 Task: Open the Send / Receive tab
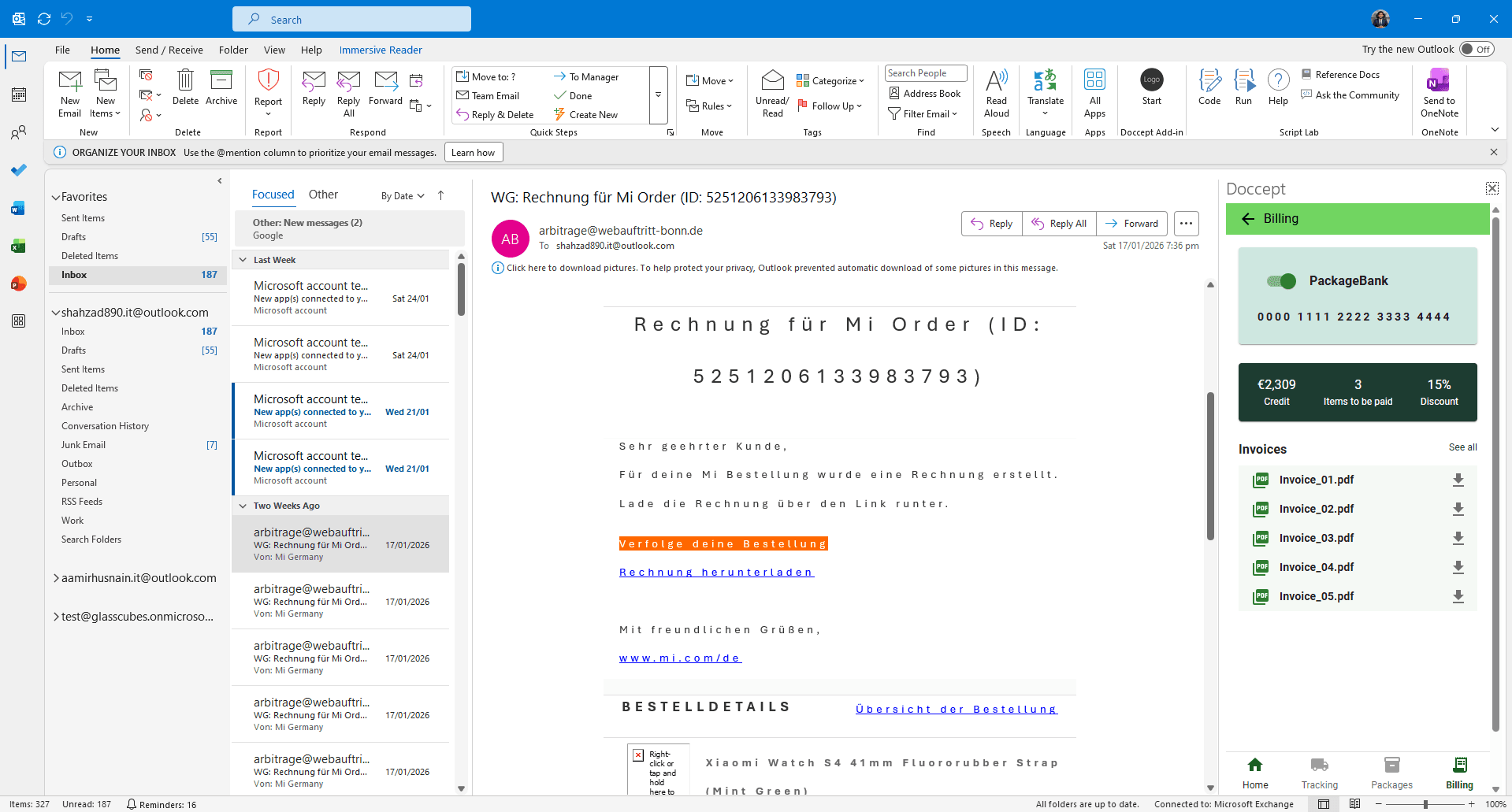point(169,50)
